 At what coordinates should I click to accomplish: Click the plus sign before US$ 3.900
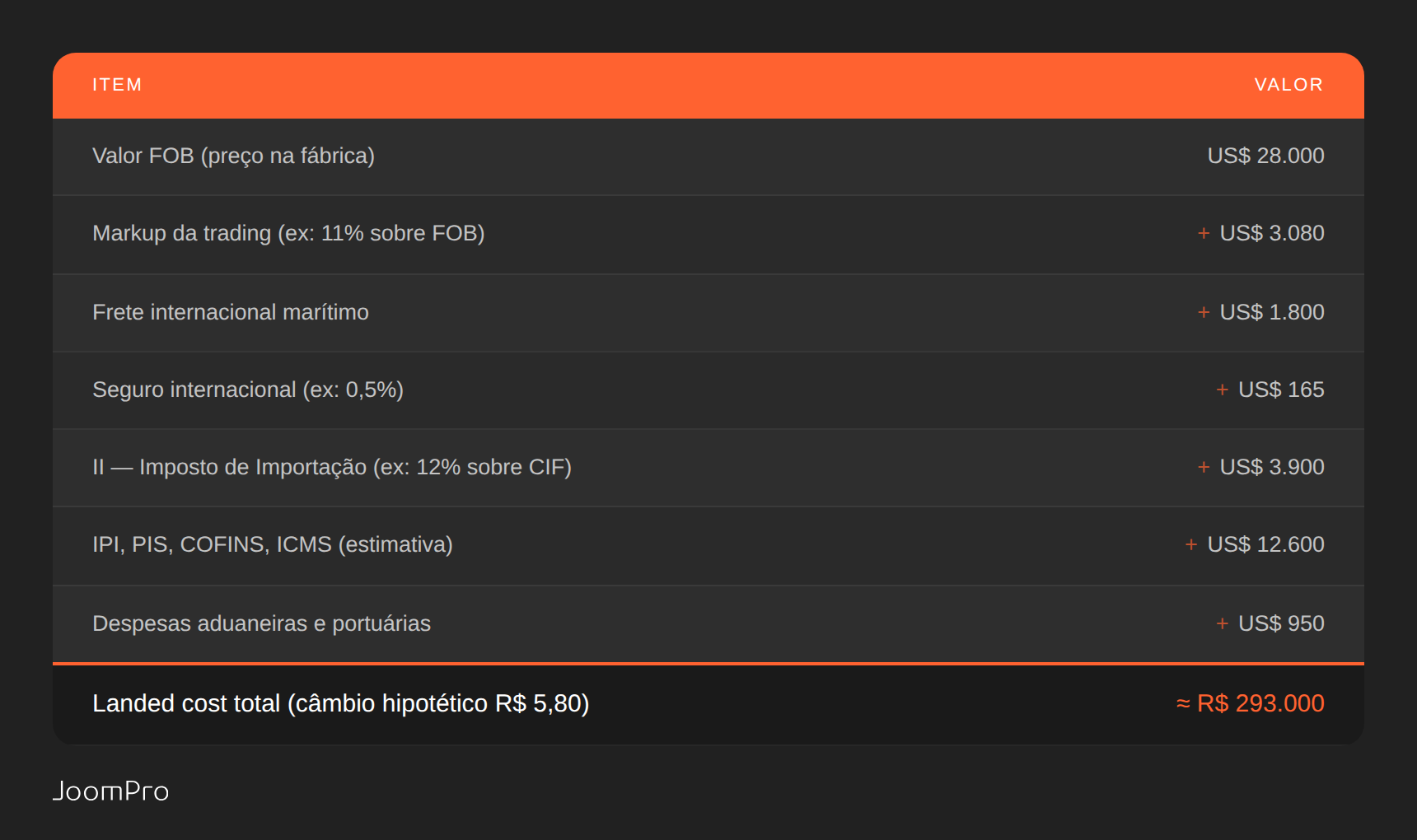pyautogui.click(x=1204, y=468)
